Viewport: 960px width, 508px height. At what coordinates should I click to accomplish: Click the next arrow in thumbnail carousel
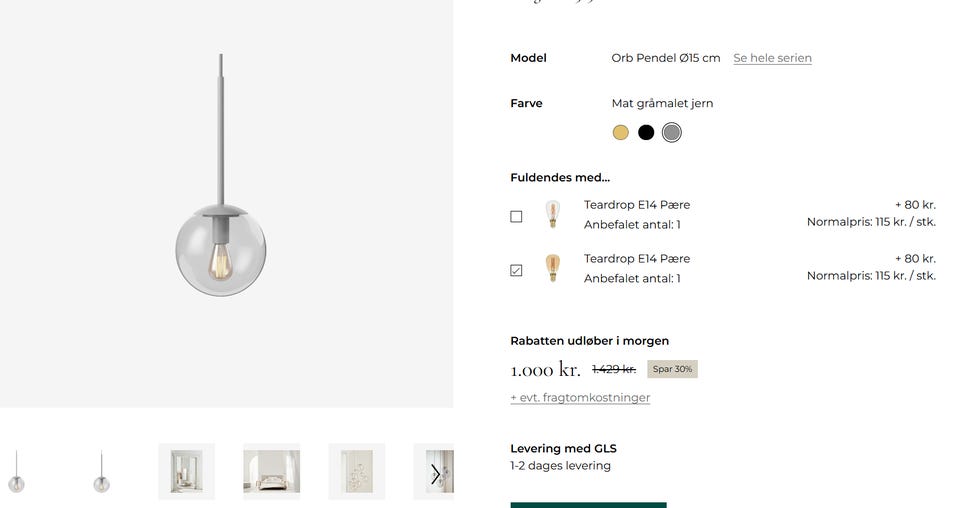click(x=436, y=474)
